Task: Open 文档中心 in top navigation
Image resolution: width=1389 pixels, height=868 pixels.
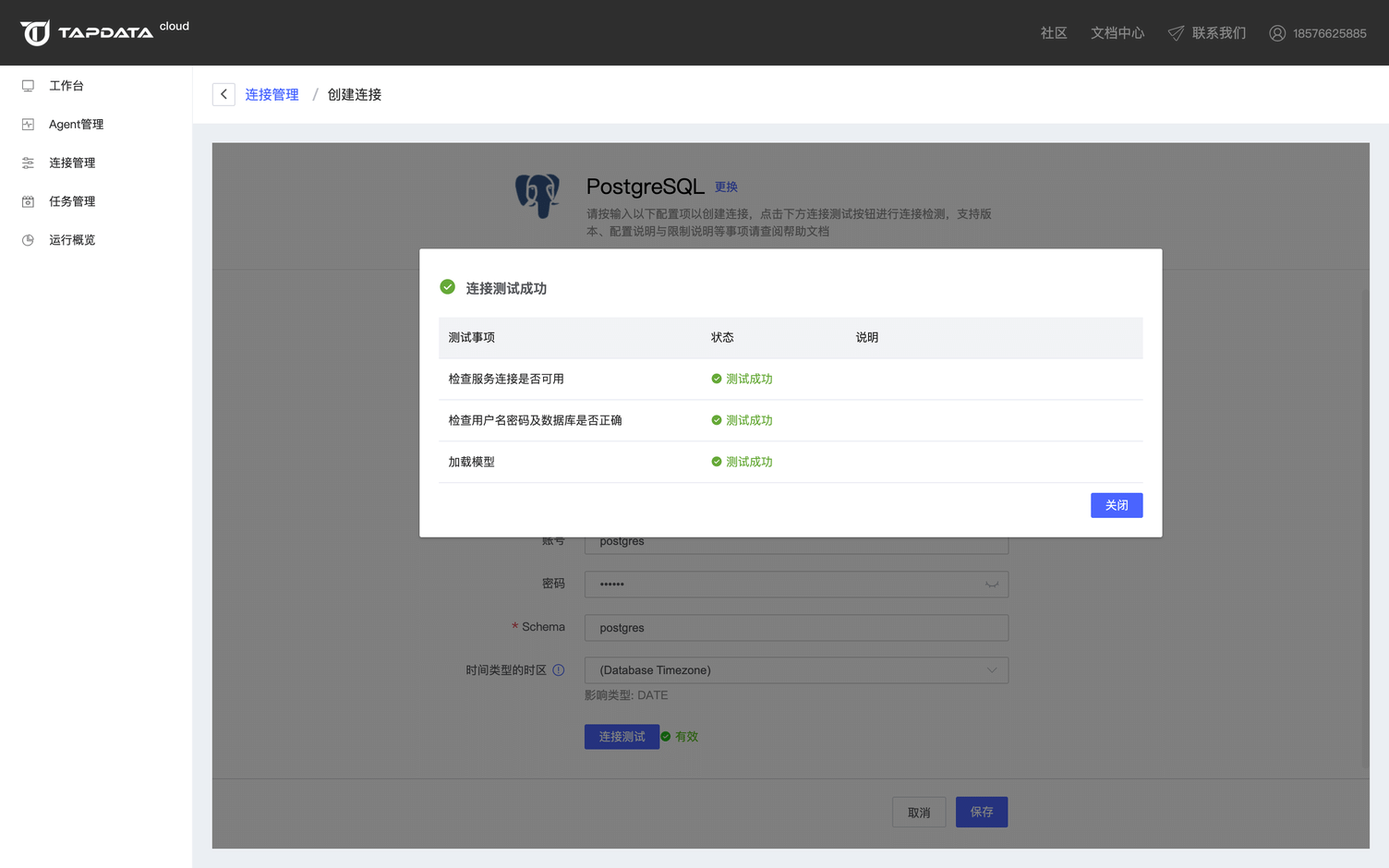Action: coord(1117,33)
